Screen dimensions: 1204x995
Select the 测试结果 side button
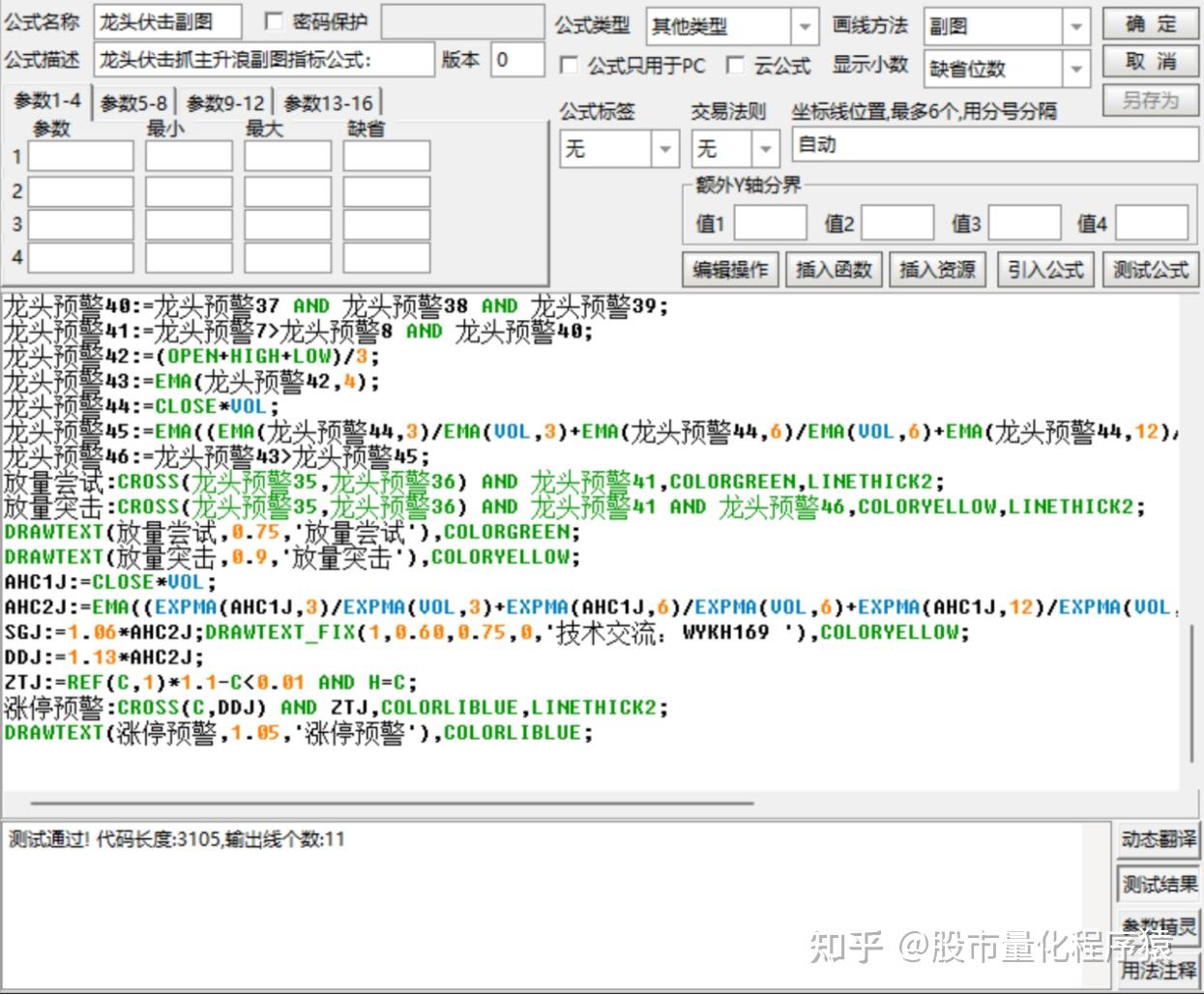[x=1159, y=884]
